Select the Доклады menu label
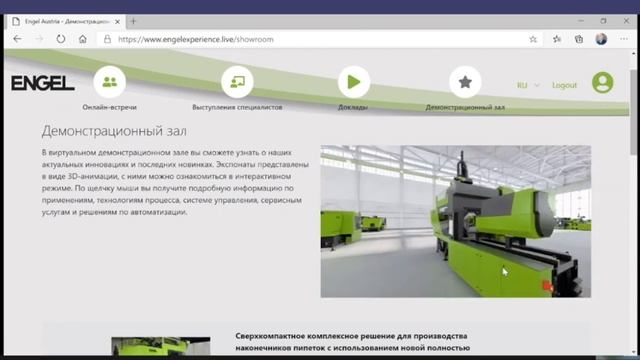 353,107
